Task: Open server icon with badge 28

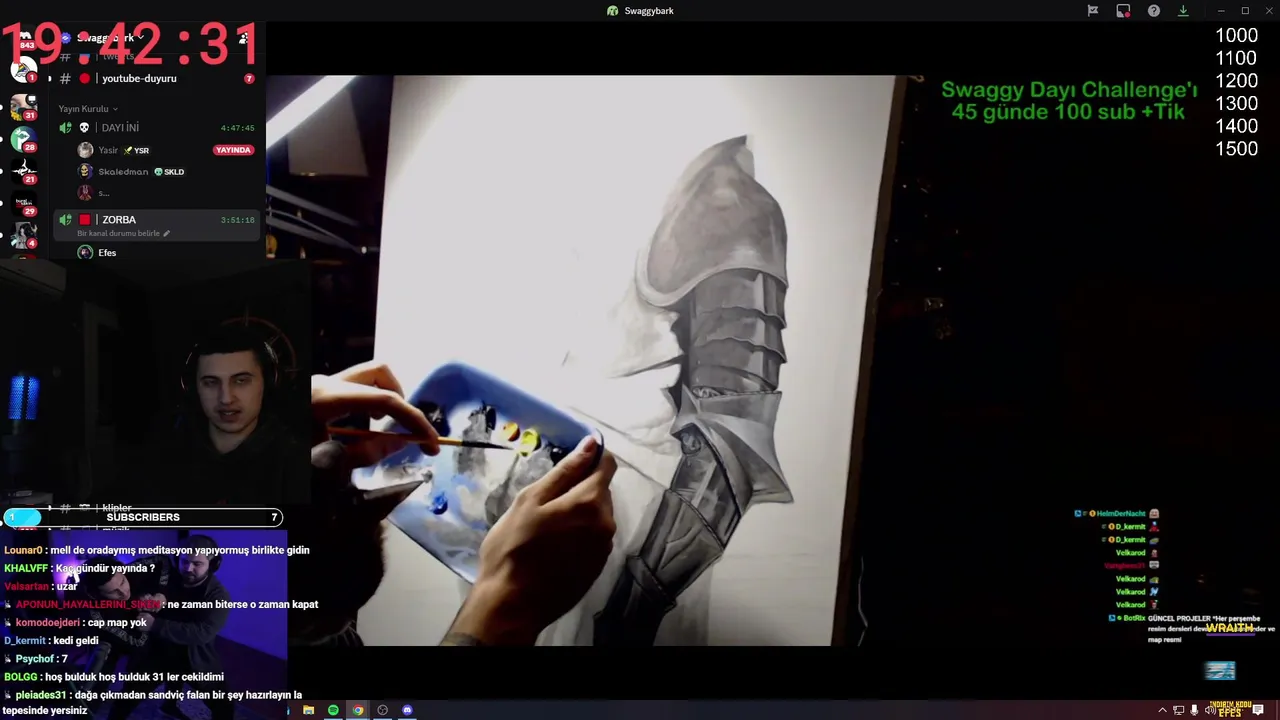Action: point(24,139)
